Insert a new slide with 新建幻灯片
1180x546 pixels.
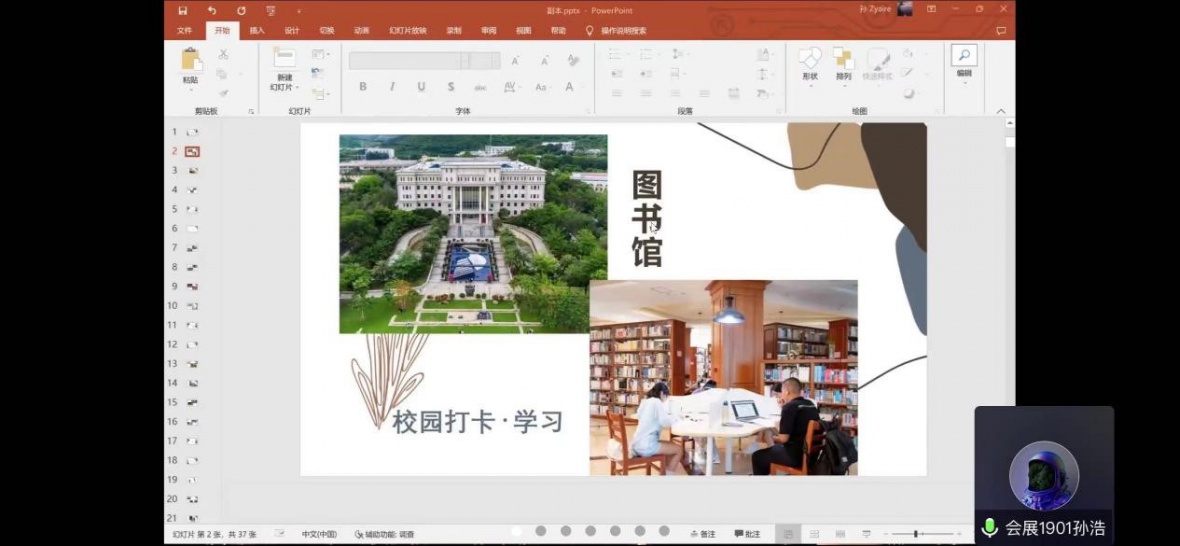point(284,66)
